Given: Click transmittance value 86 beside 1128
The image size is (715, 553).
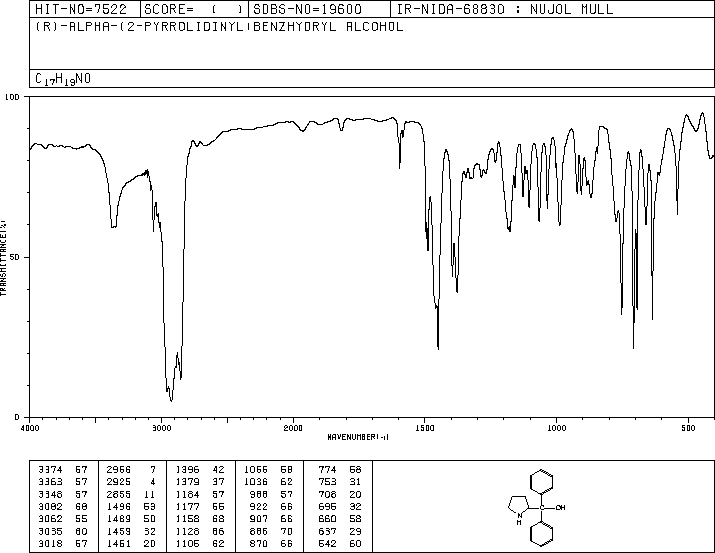Looking at the screenshot, I should tap(218, 532).
